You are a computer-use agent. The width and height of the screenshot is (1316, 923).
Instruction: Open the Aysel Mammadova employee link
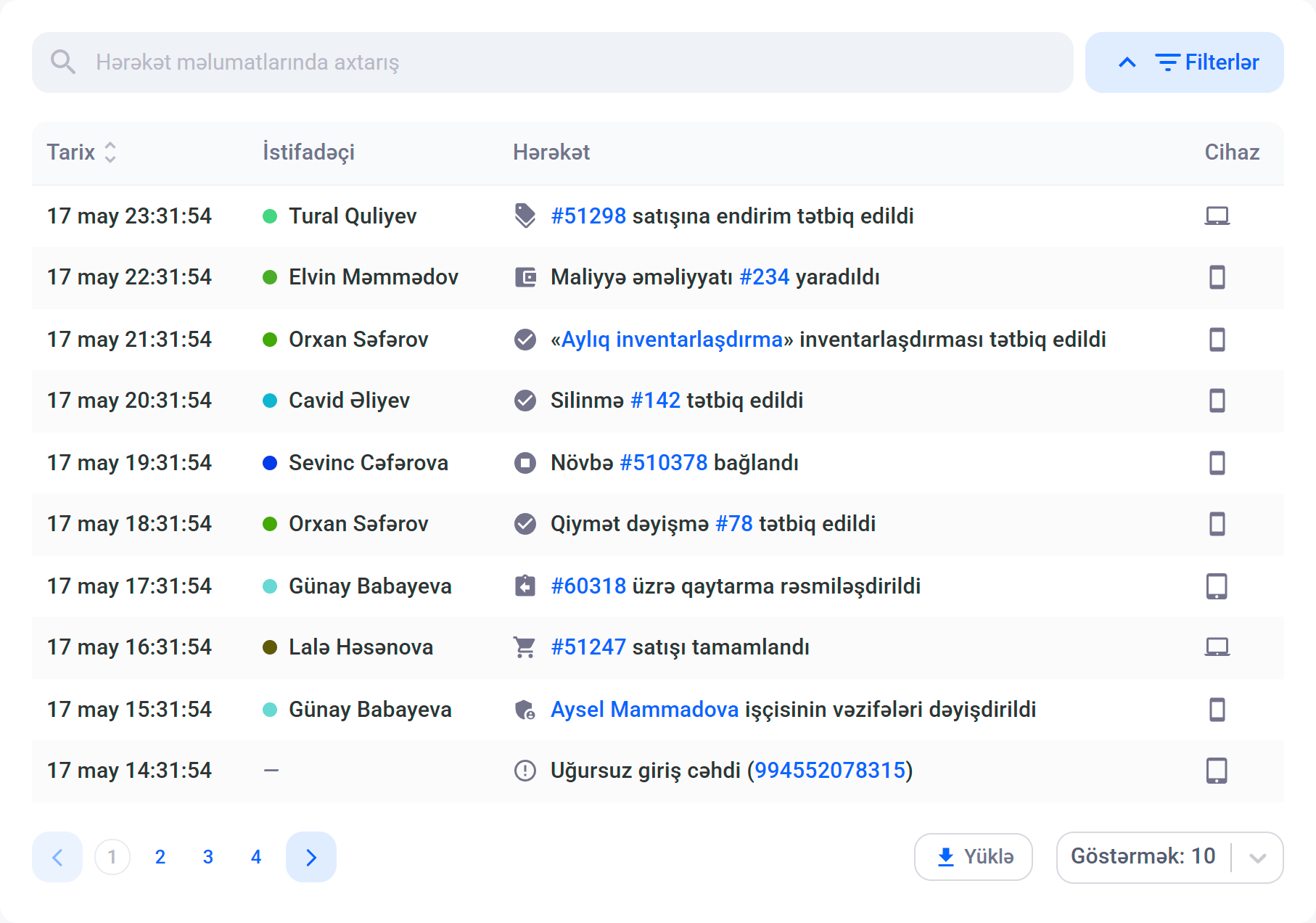coord(645,710)
